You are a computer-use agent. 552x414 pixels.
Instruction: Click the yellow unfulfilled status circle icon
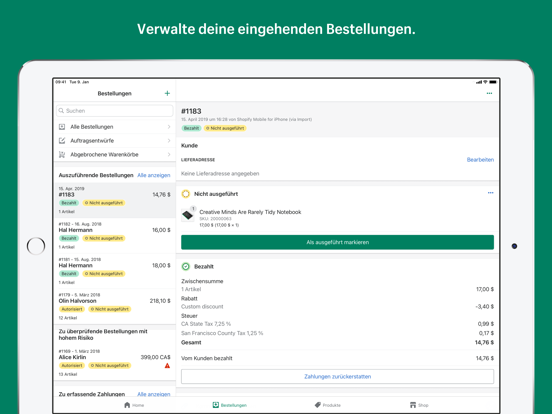(186, 194)
